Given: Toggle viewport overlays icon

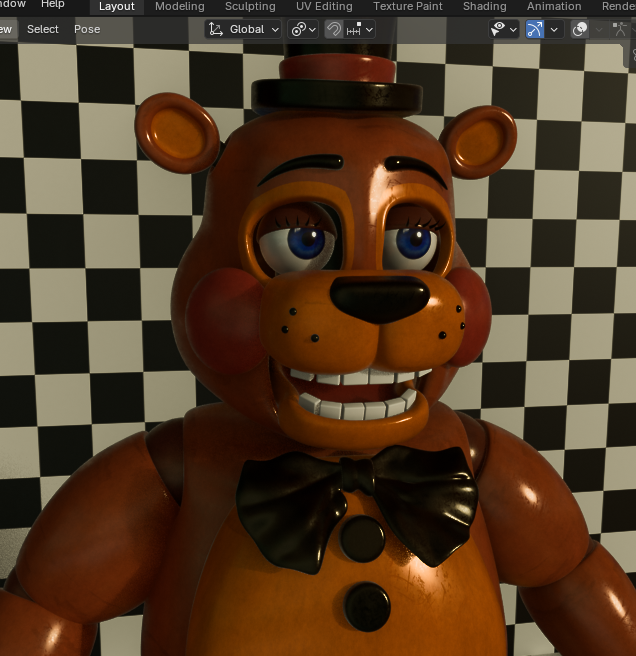Looking at the screenshot, I should click(580, 30).
